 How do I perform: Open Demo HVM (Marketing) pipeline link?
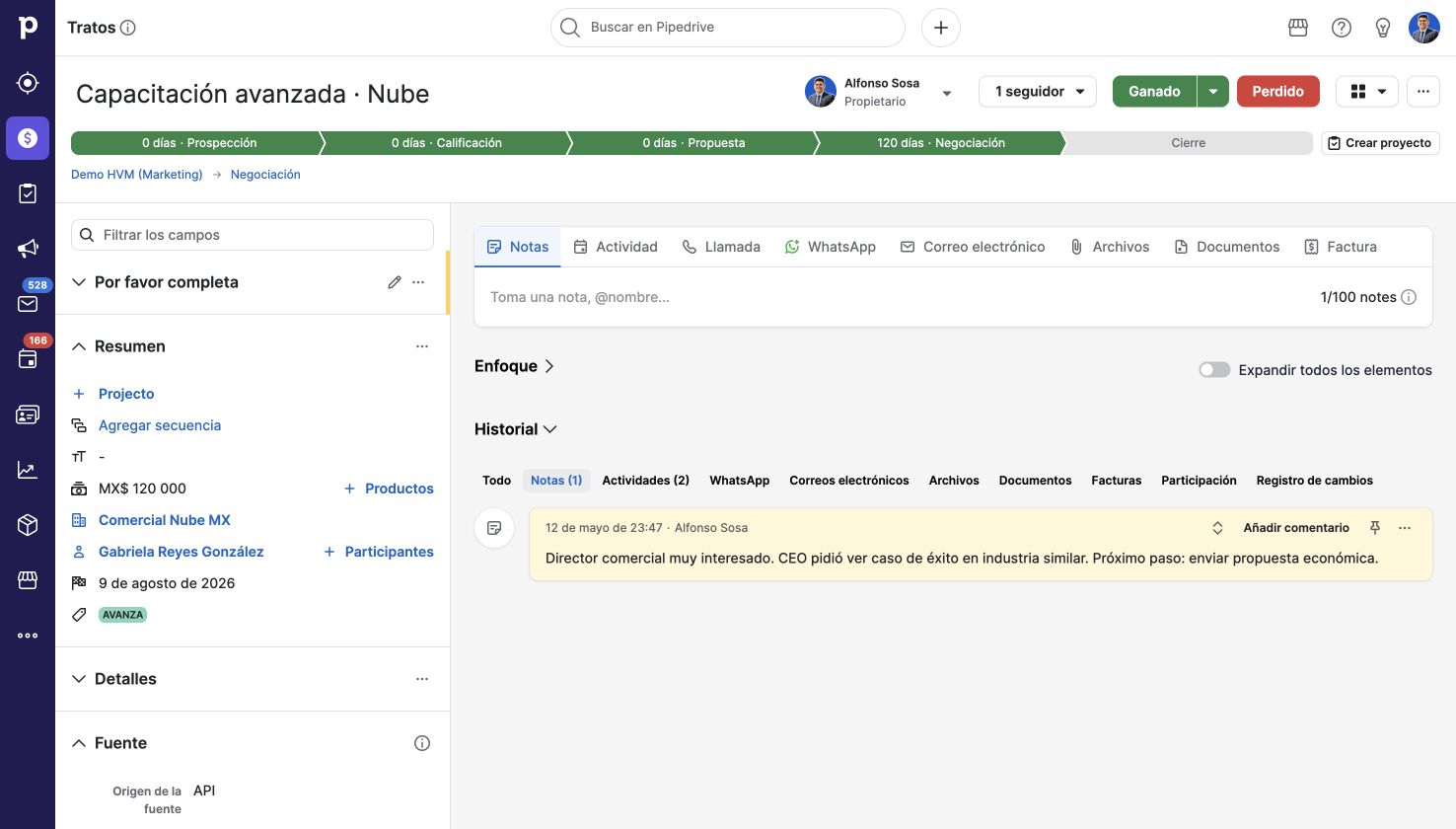[x=136, y=175]
